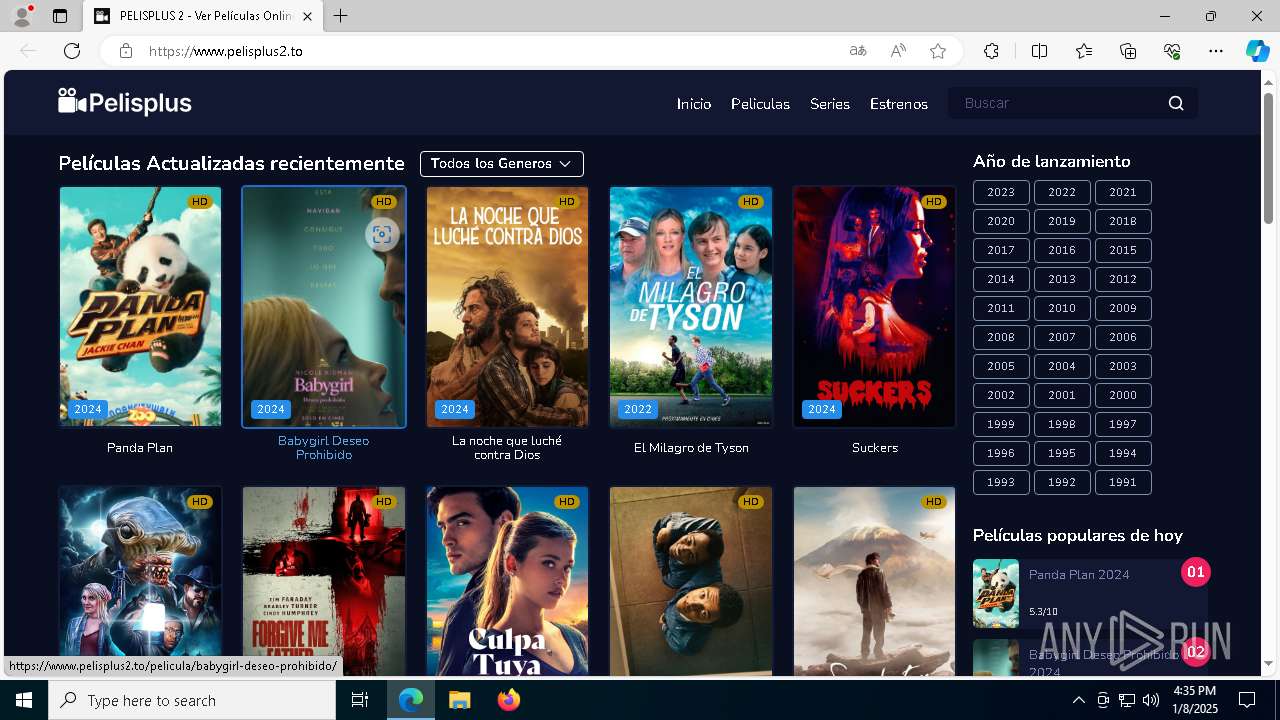Open Estrenos menu item
Screen dimensions: 1280x720
coord(899,104)
